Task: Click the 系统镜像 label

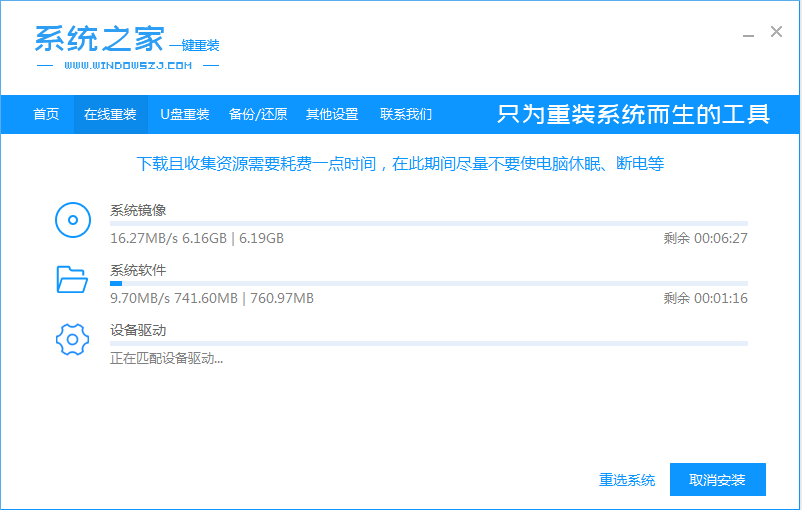Action: 138,210
